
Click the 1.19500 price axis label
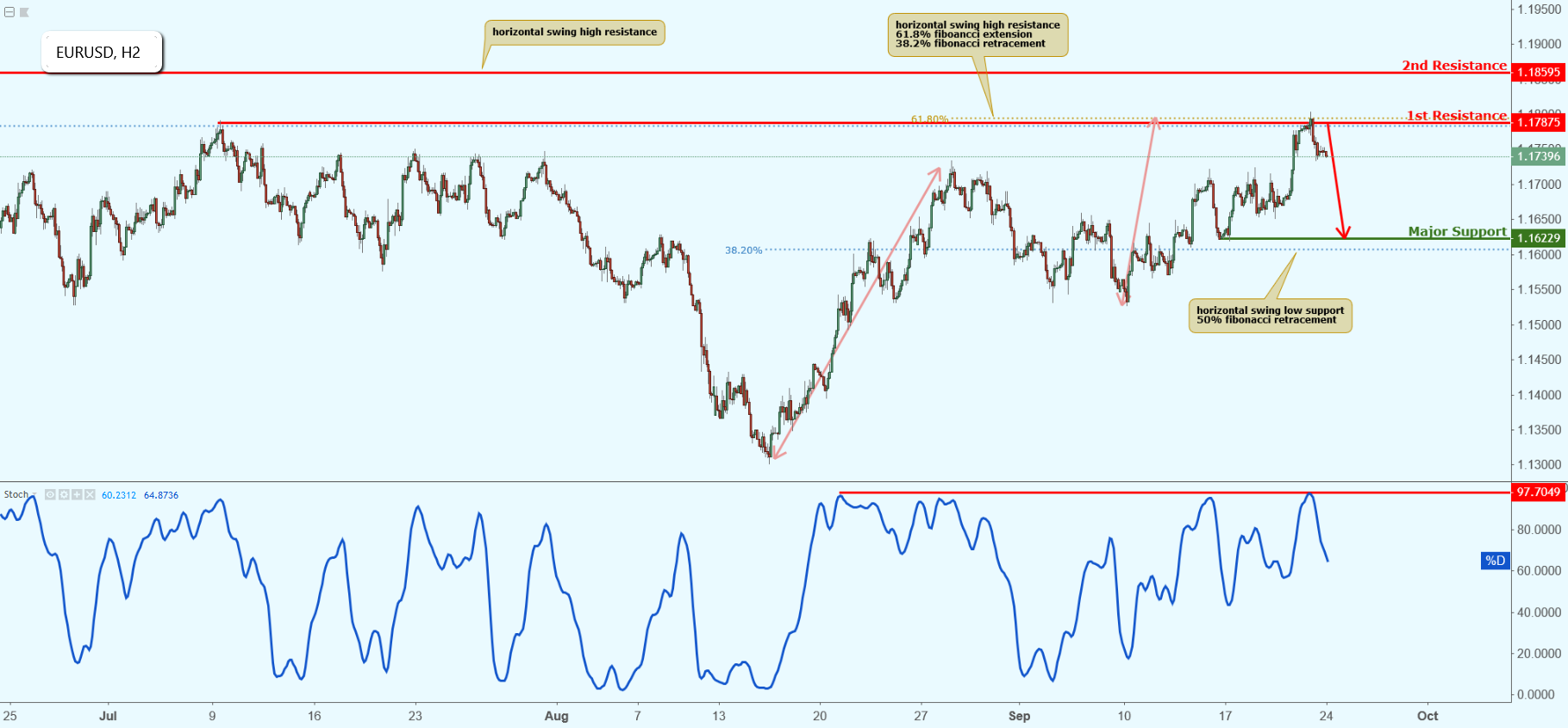pyautogui.click(x=1540, y=9)
